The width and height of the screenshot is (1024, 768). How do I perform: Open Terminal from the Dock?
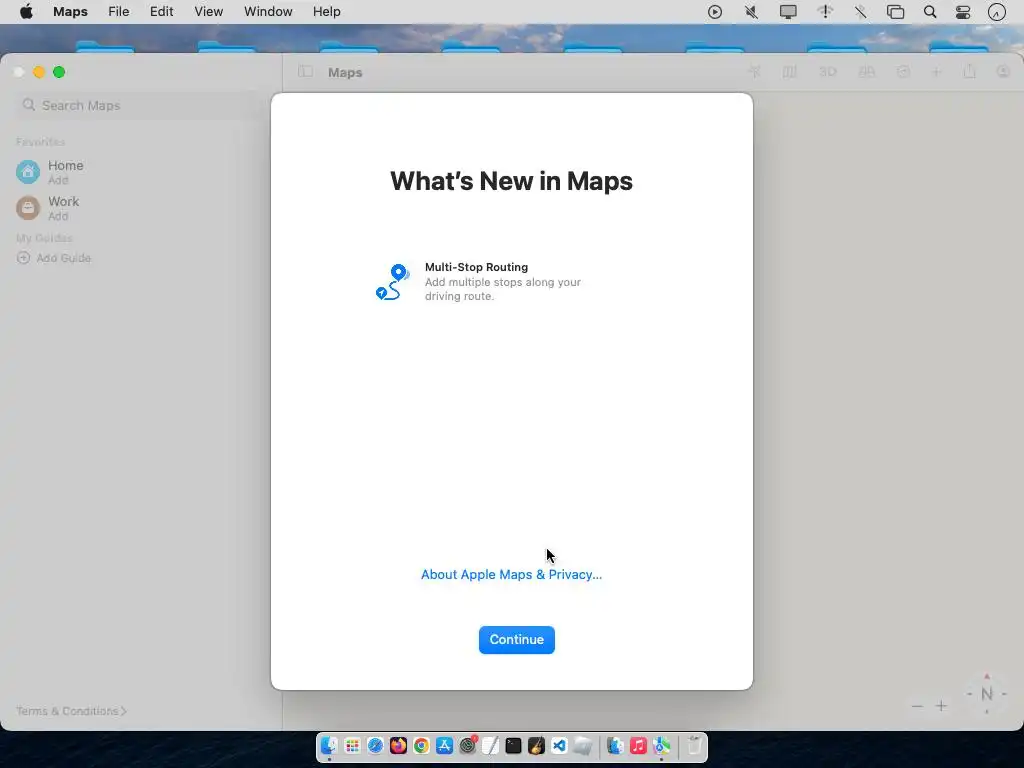click(513, 746)
